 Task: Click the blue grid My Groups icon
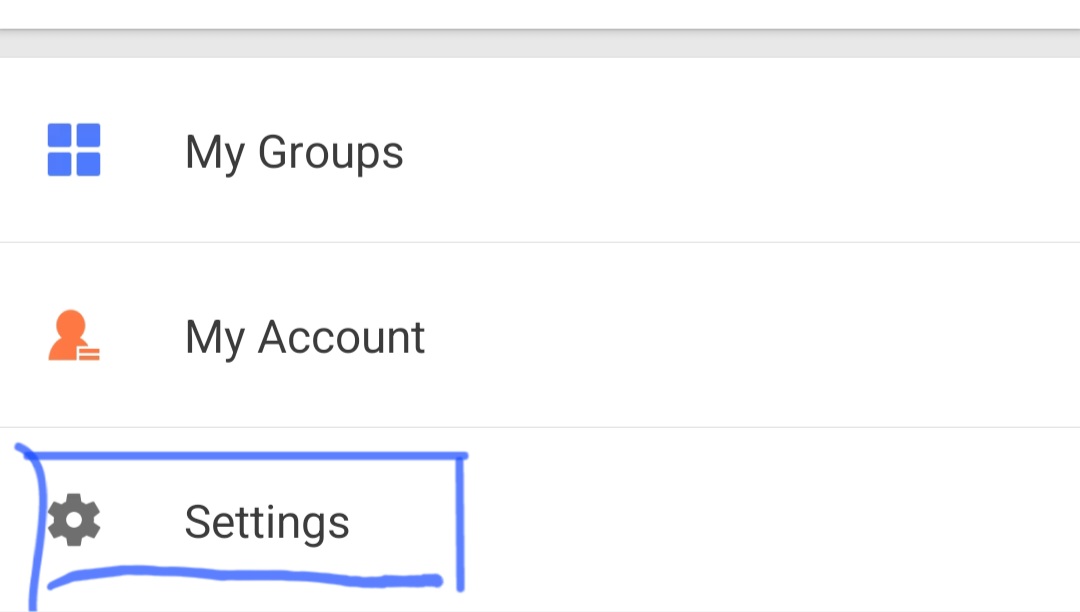(x=74, y=150)
